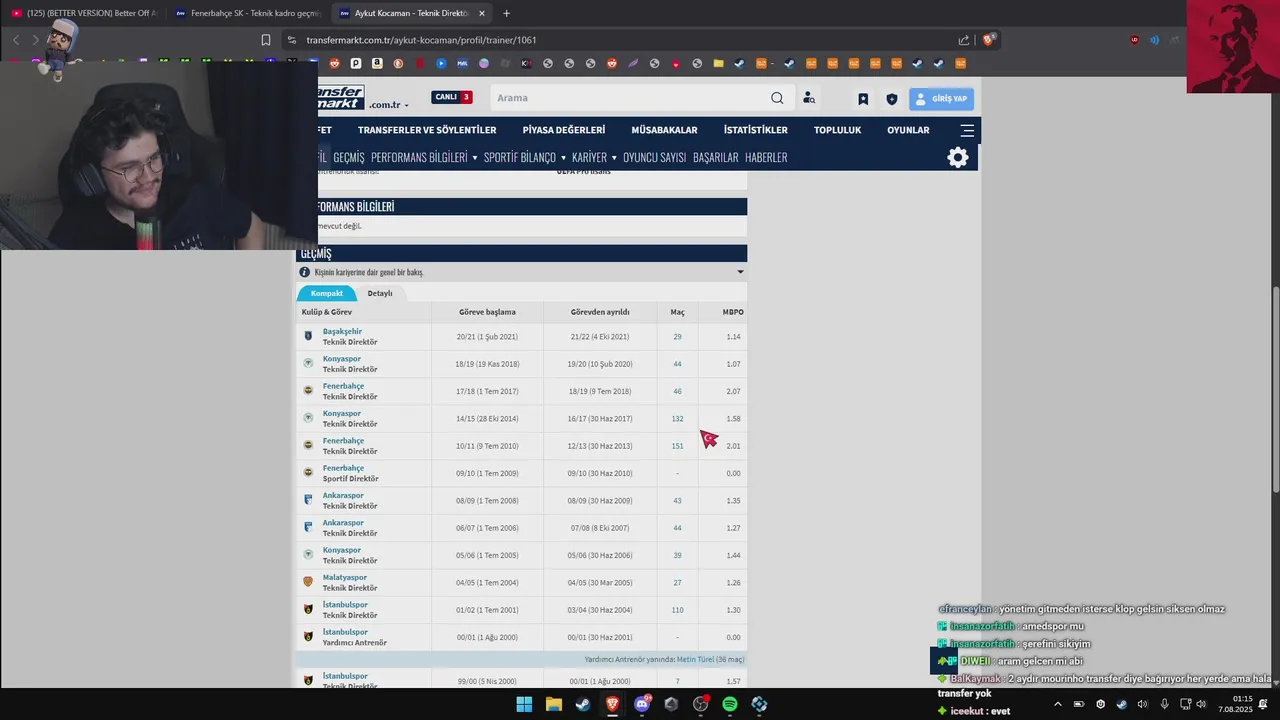The height and width of the screenshot is (720, 1280).
Task: Click the Göreve başlama column header
Action: pos(487,312)
